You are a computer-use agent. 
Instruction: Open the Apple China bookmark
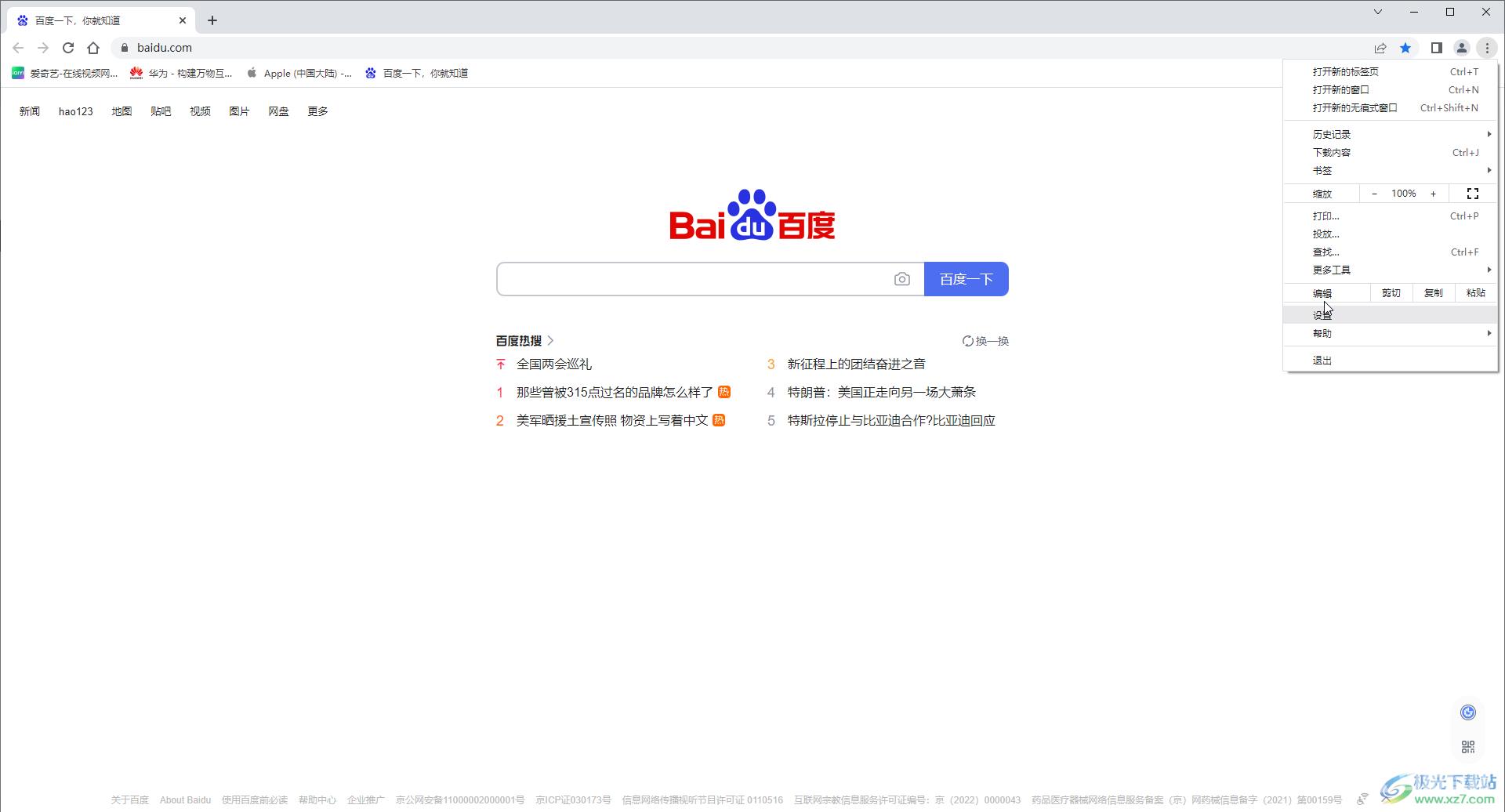click(x=299, y=73)
